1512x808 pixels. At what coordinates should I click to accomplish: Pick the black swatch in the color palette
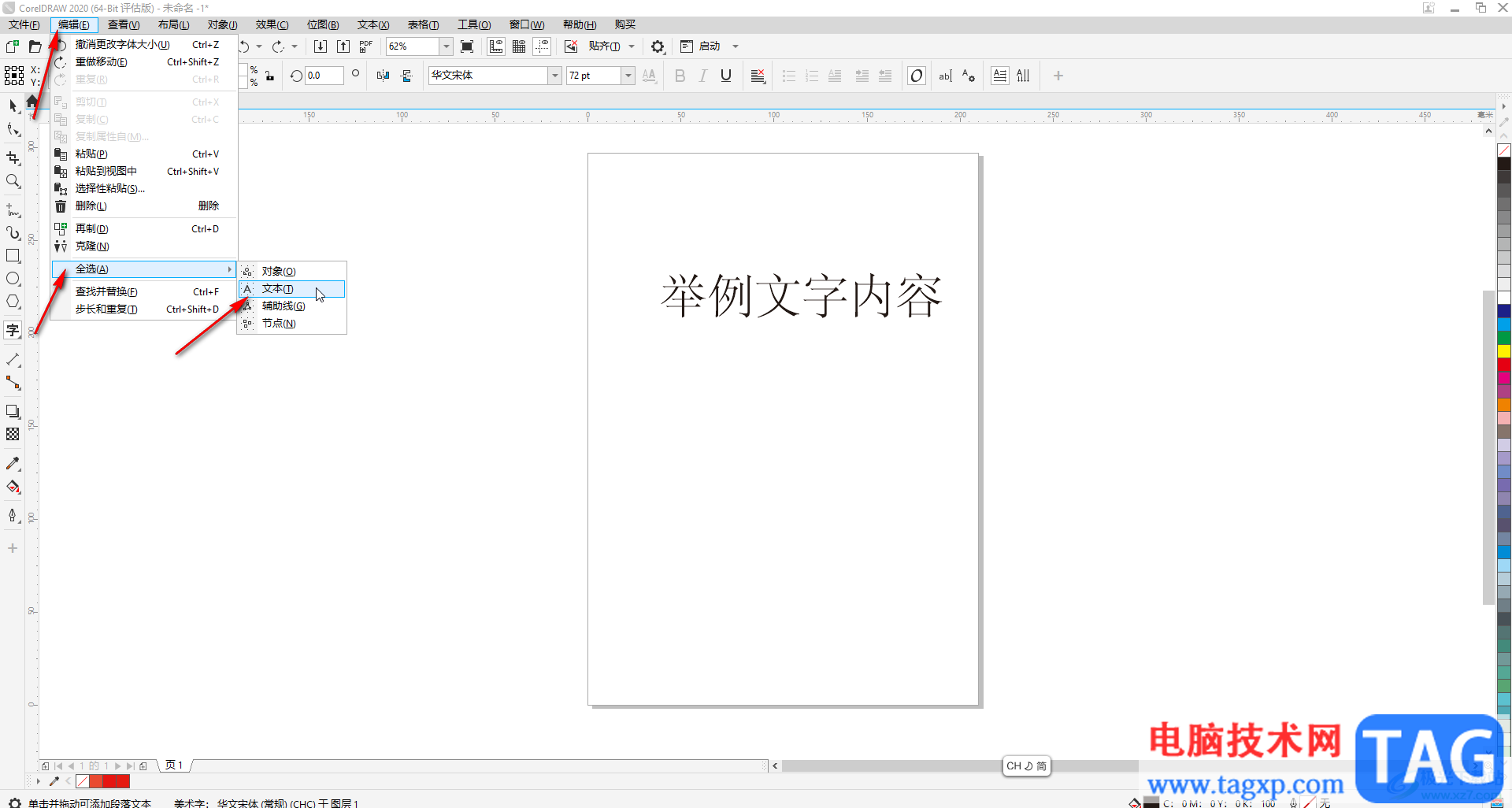(x=1504, y=164)
